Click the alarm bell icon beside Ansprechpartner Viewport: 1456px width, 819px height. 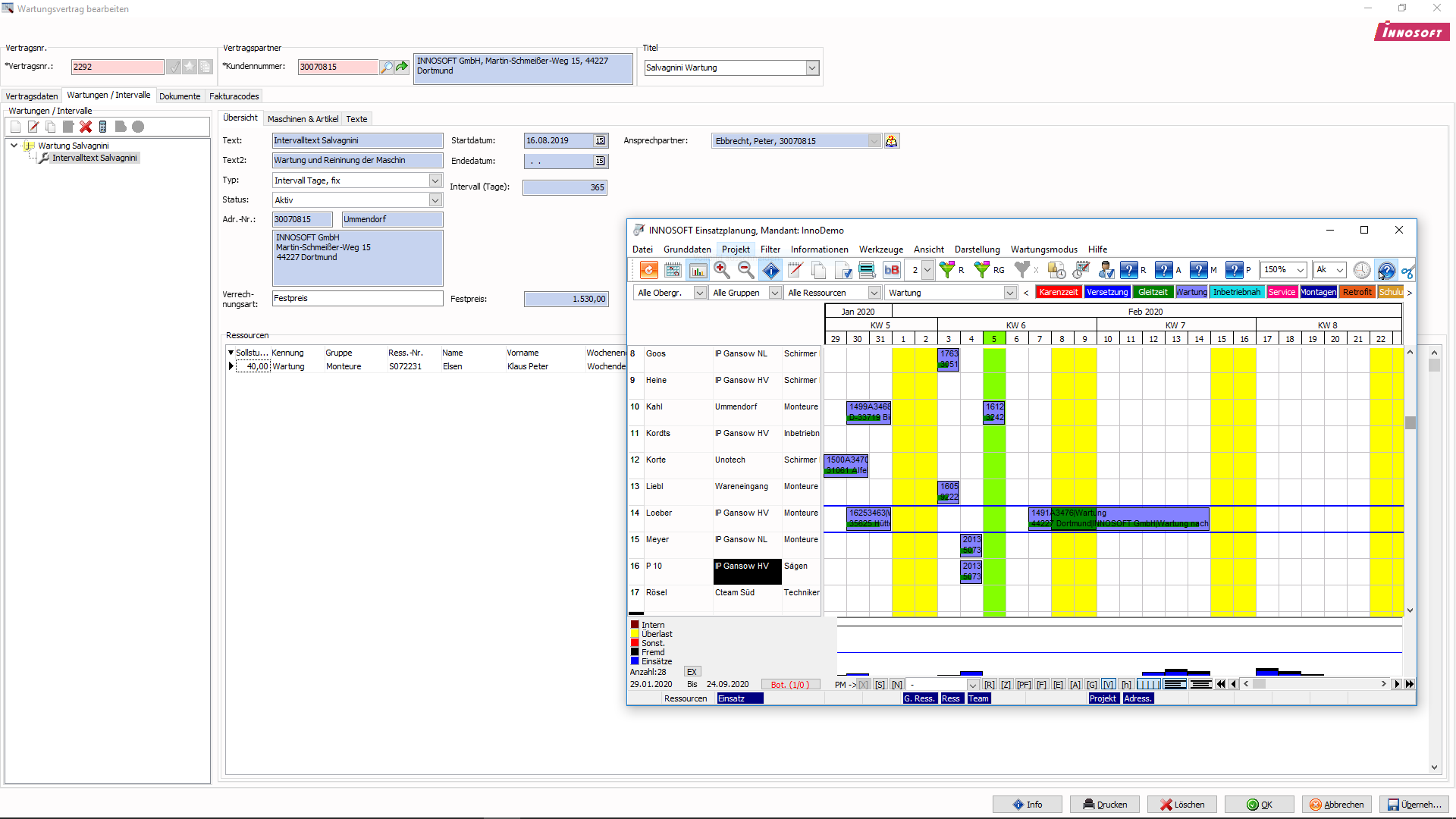click(892, 141)
